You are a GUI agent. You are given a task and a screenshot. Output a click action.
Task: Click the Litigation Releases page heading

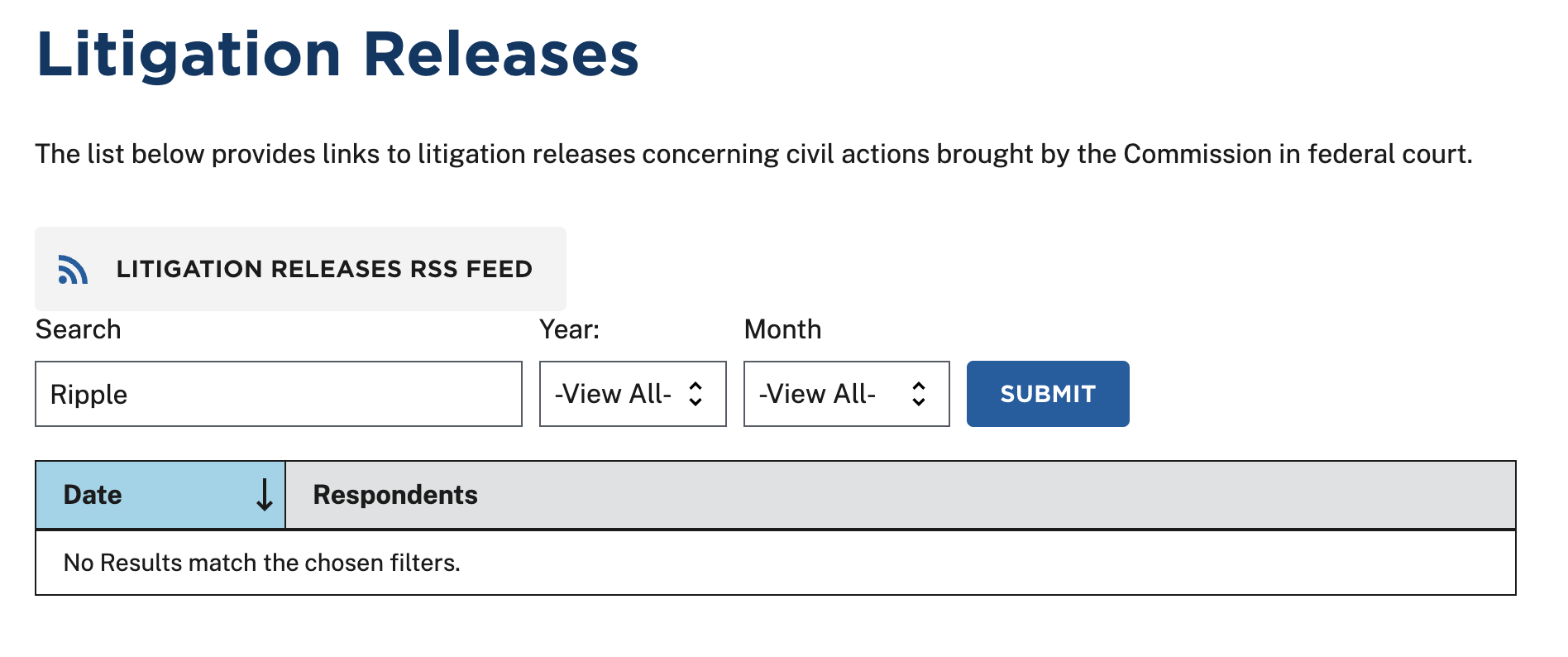(x=337, y=55)
